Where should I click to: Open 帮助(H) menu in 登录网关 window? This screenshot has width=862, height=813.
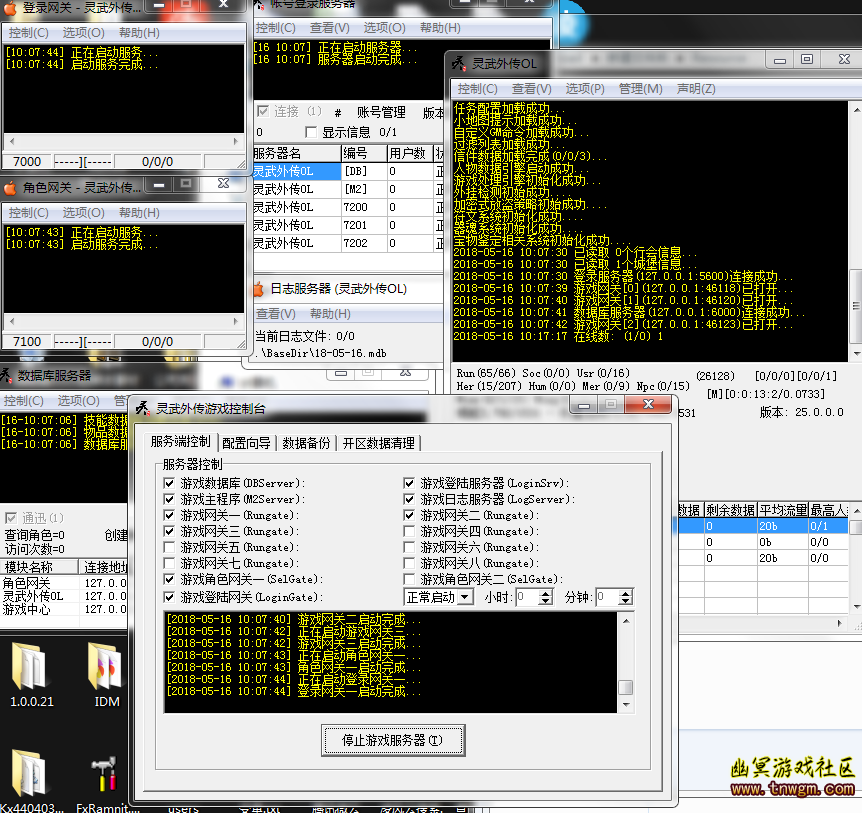click(x=139, y=33)
